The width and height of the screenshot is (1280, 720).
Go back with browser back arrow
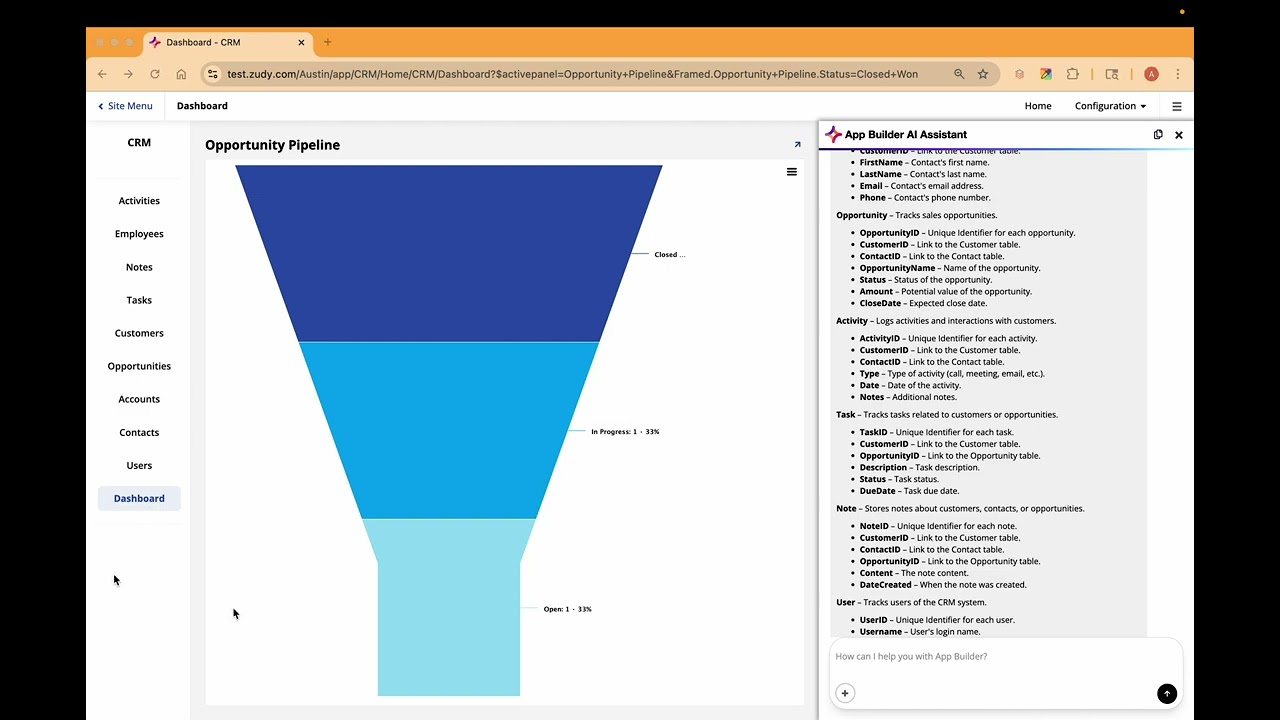point(102,74)
